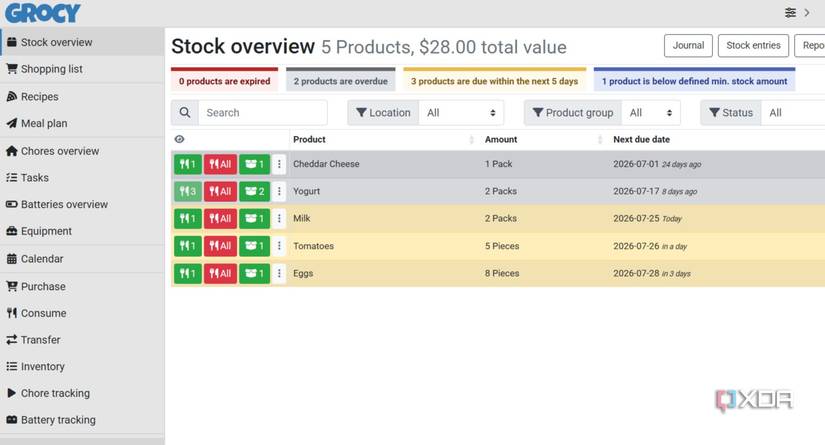The image size is (825, 445).
Task: Open Chores overview in sidebar
Action: pos(82,151)
